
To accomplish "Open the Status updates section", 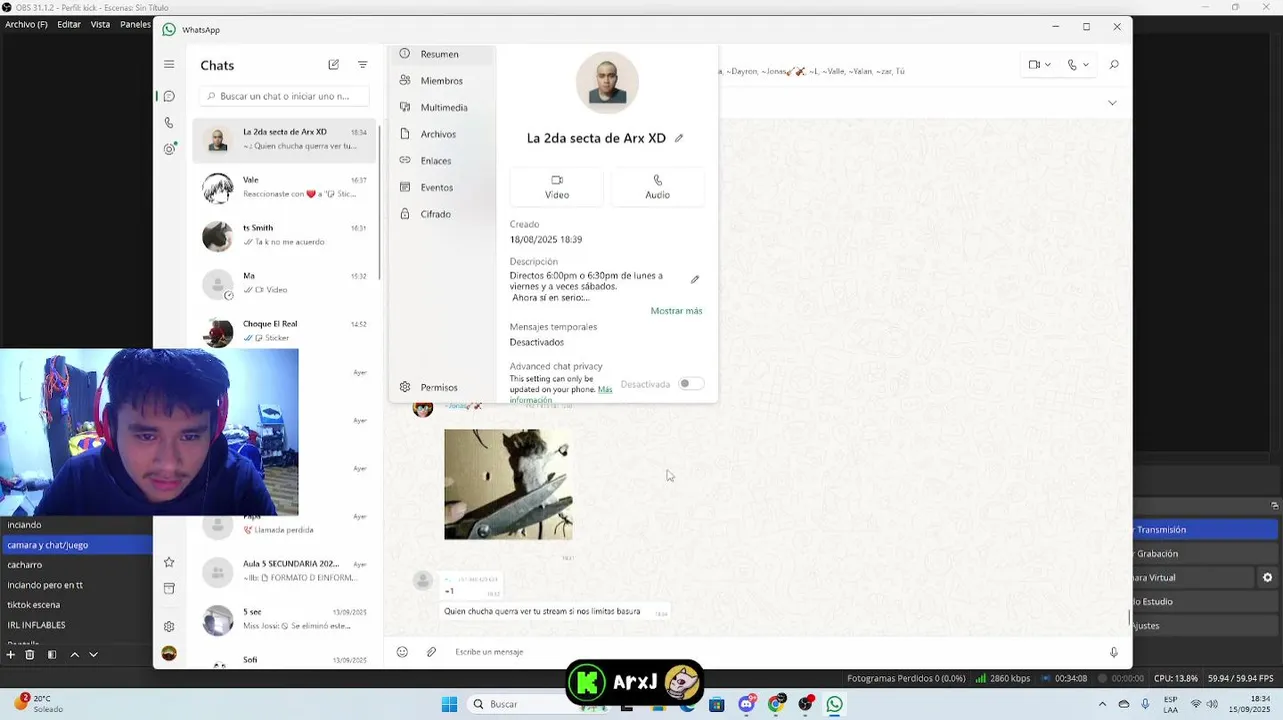I will click(x=169, y=149).
